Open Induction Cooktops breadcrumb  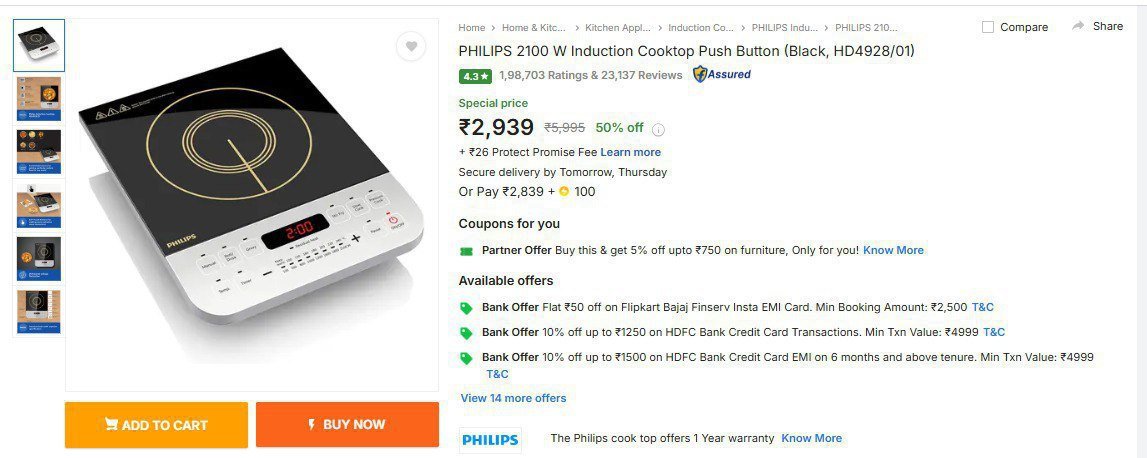click(701, 28)
